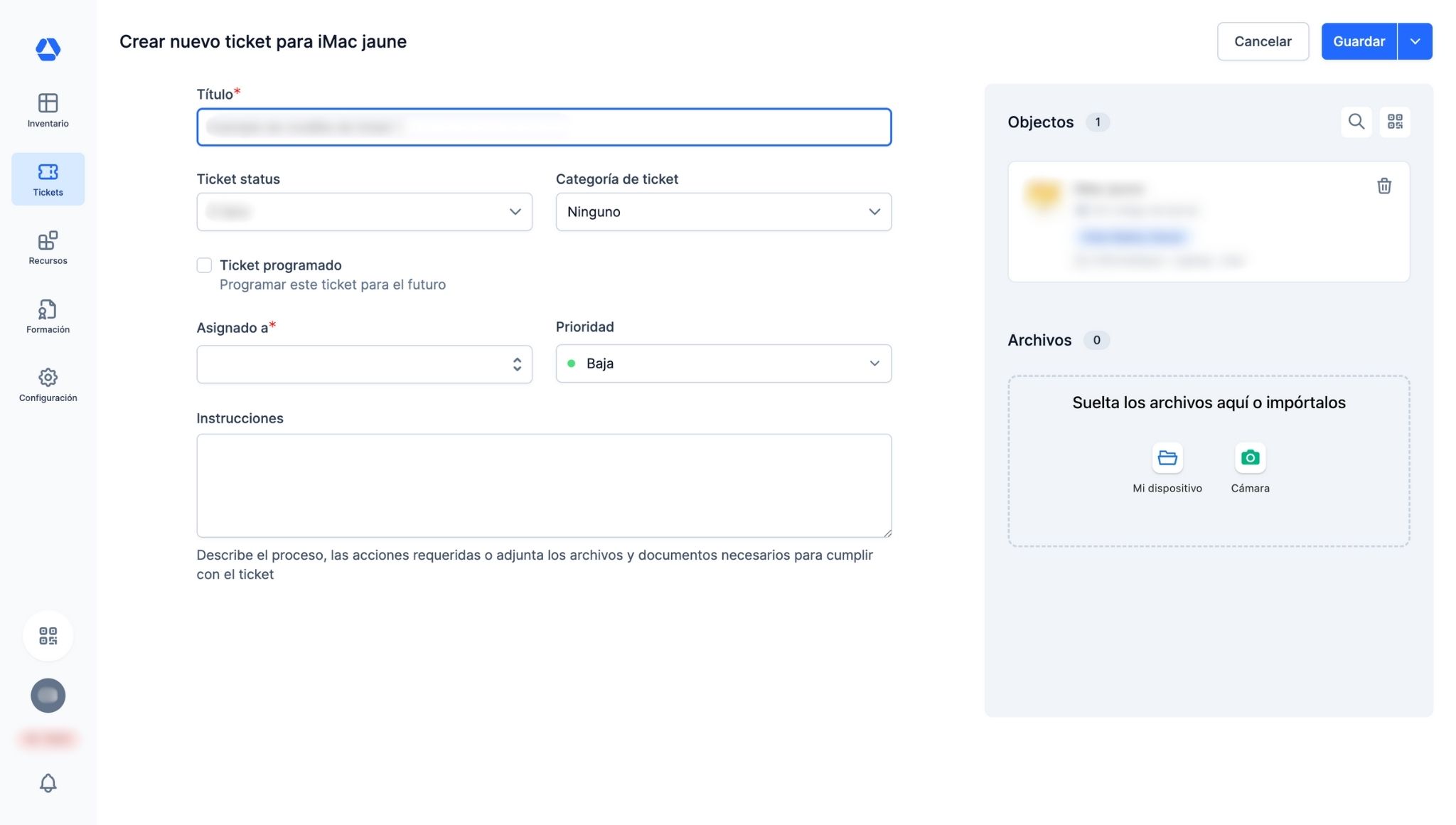The image size is (1456, 825).
Task: Click the Cámara upload icon
Action: (1250, 458)
